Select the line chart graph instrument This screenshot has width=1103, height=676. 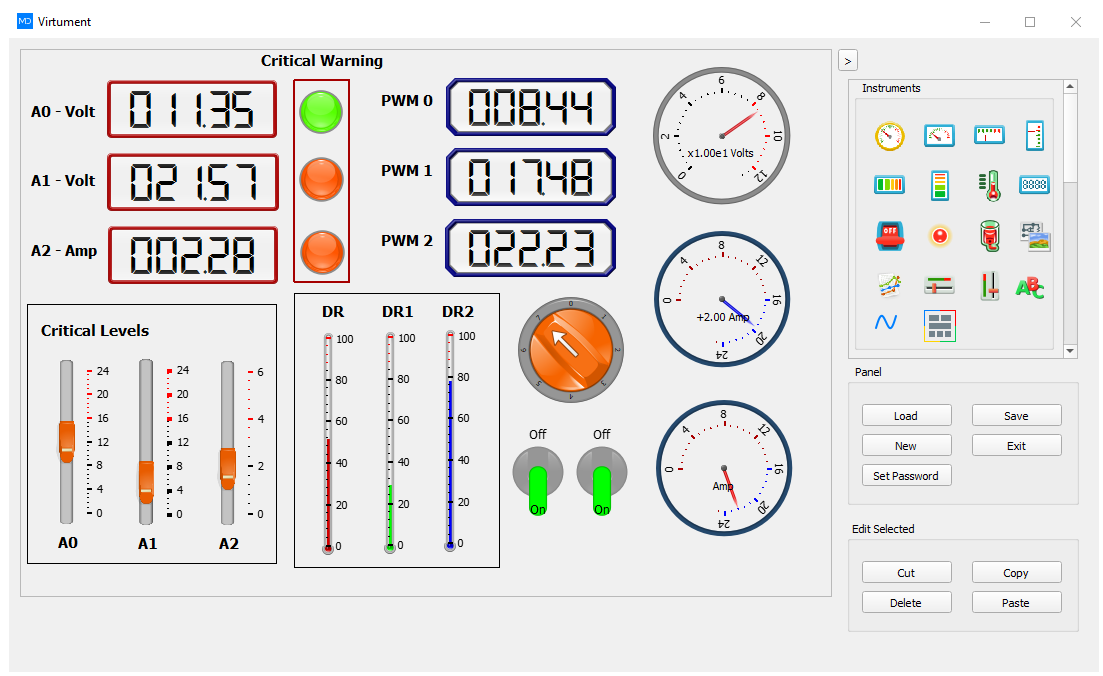click(x=888, y=287)
